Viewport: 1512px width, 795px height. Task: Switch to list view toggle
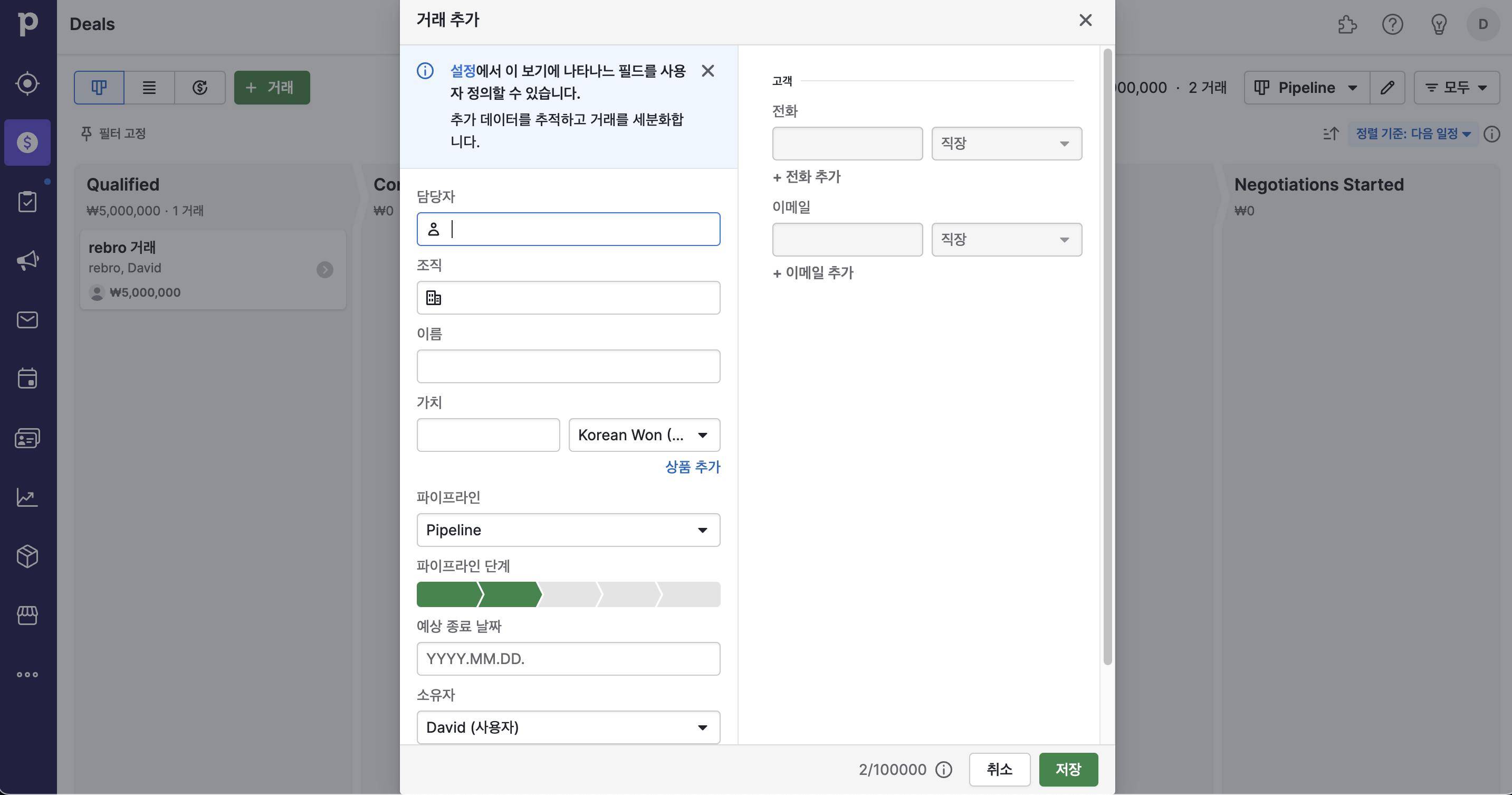(x=149, y=88)
